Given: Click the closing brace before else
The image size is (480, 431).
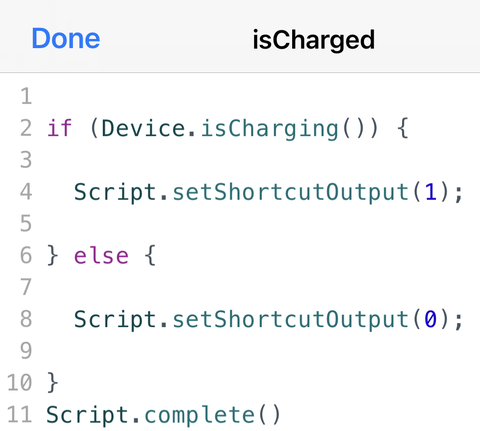Looking at the screenshot, I should (x=53, y=256).
